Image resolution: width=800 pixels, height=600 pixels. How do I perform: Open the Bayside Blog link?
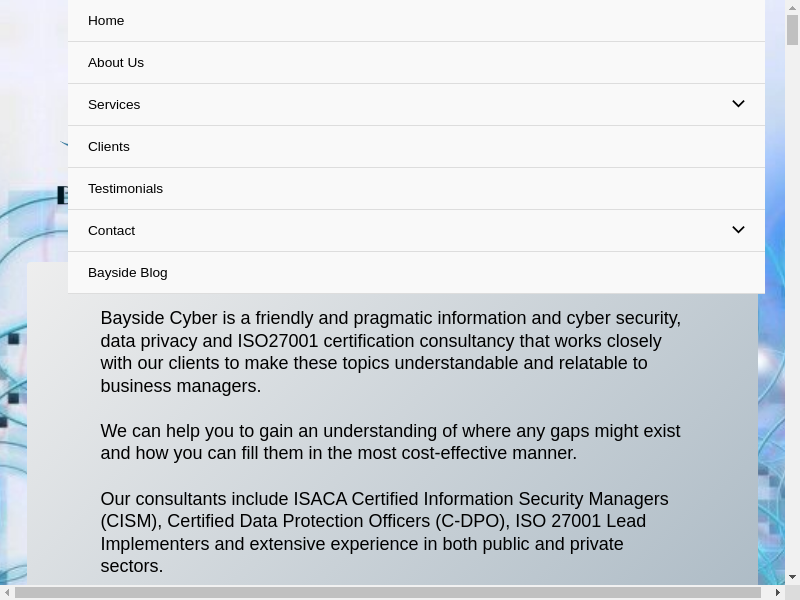point(128,273)
